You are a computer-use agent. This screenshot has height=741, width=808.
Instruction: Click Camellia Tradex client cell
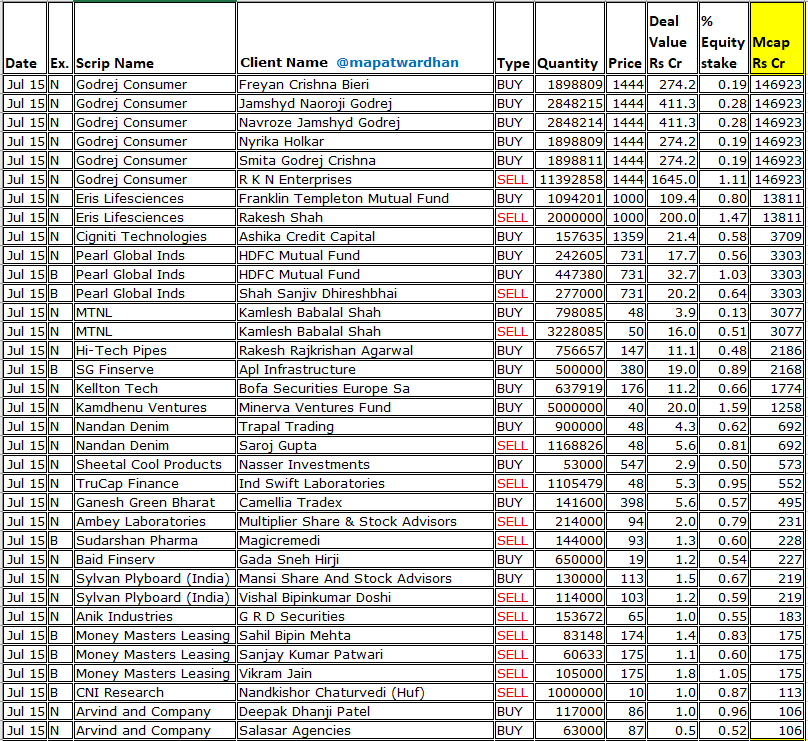click(365, 503)
